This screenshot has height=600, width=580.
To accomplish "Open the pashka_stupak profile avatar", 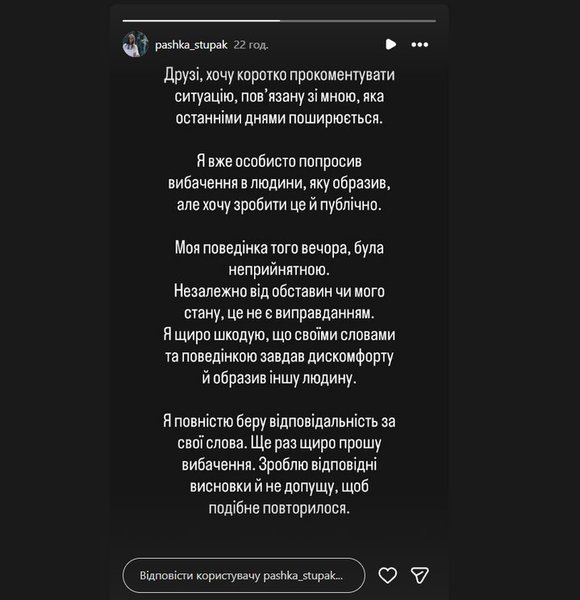I will 135,44.
